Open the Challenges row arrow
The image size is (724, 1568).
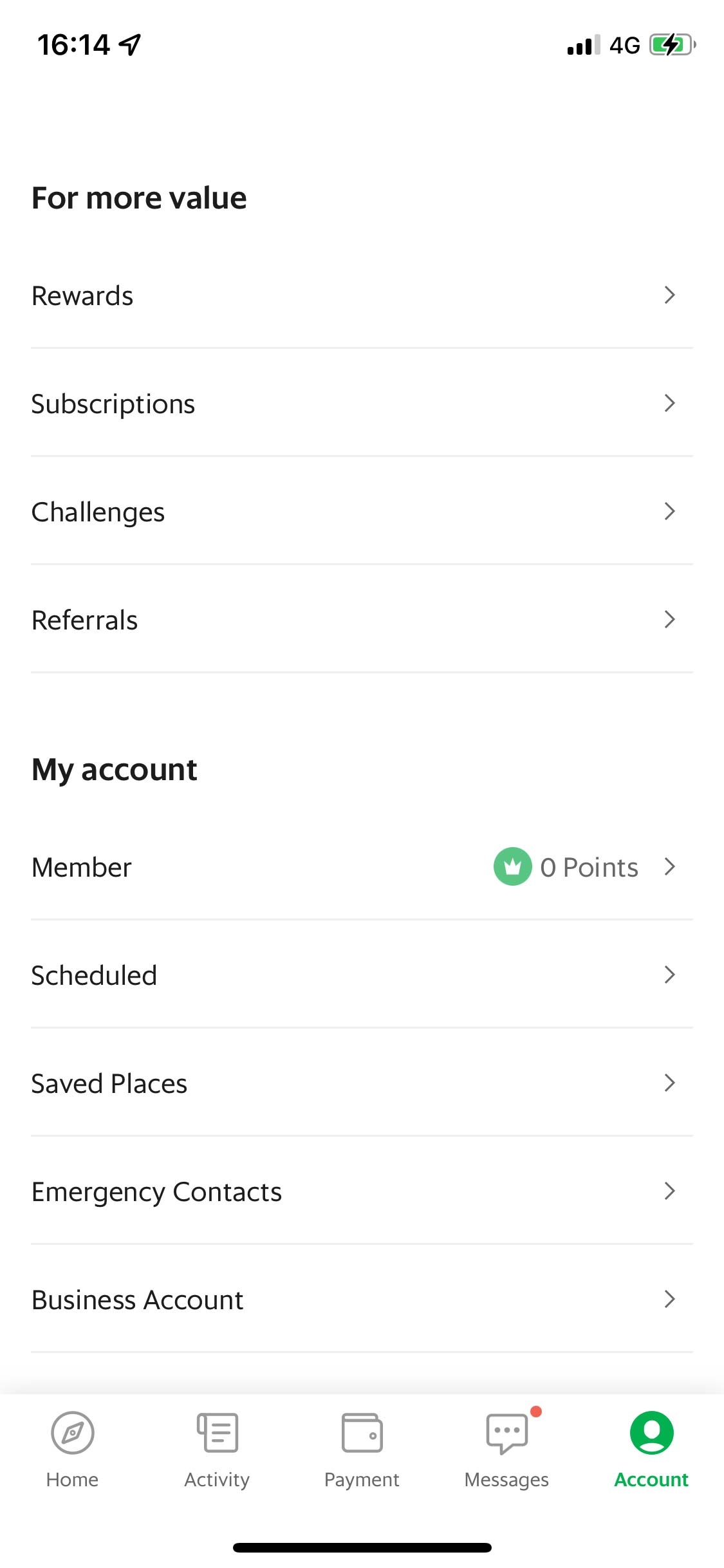pos(669,511)
